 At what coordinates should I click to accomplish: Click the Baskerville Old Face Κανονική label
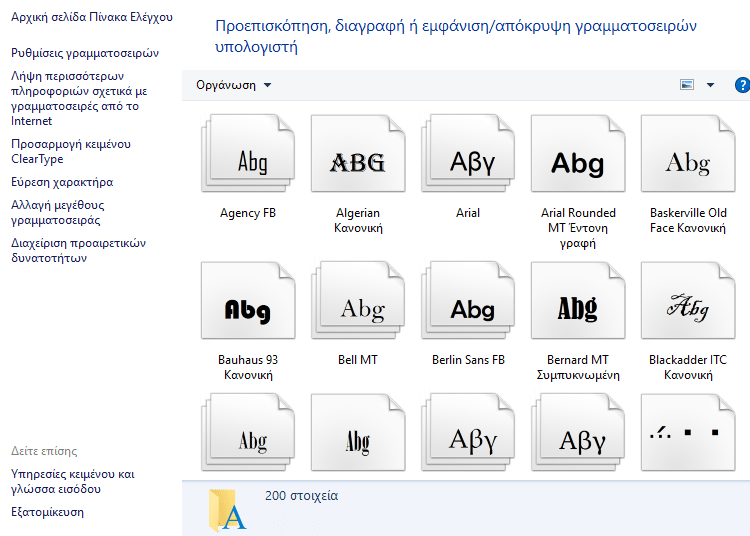click(688, 220)
